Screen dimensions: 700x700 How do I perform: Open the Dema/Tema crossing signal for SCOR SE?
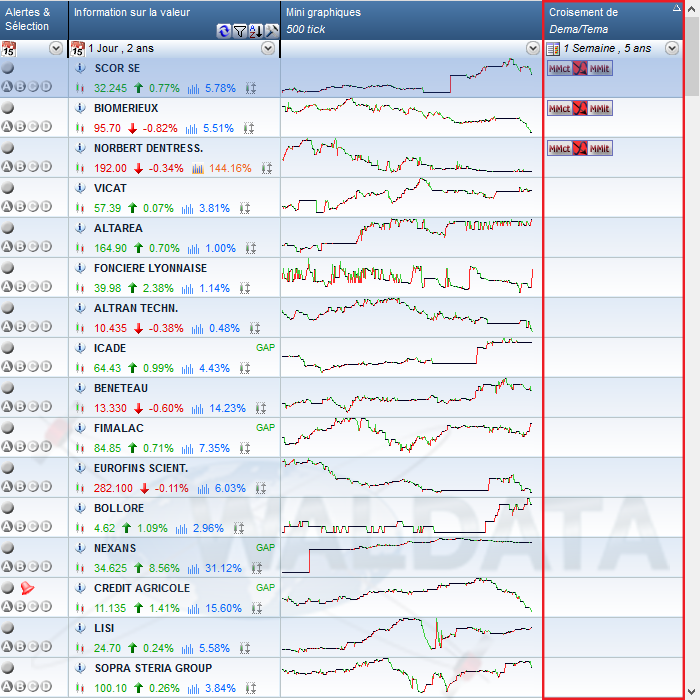coord(580,69)
